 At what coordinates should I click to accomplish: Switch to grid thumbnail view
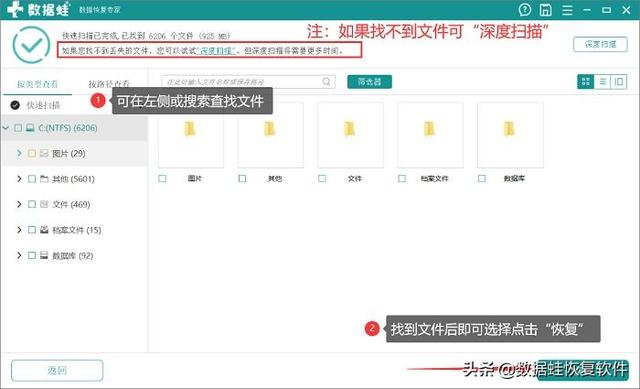[585, 82]
